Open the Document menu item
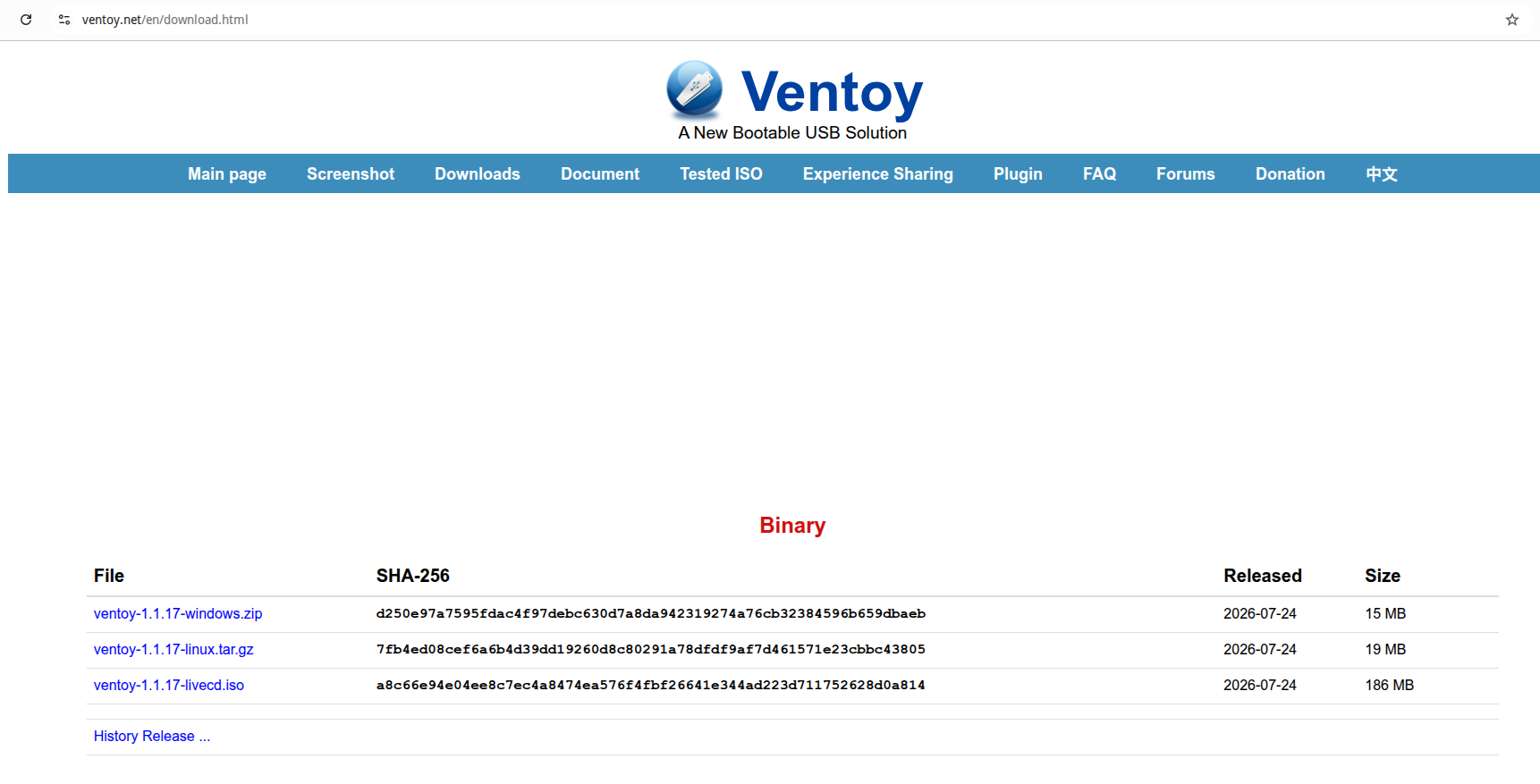The height and width of the screenshot is (784, 1540). pos(600,174)
